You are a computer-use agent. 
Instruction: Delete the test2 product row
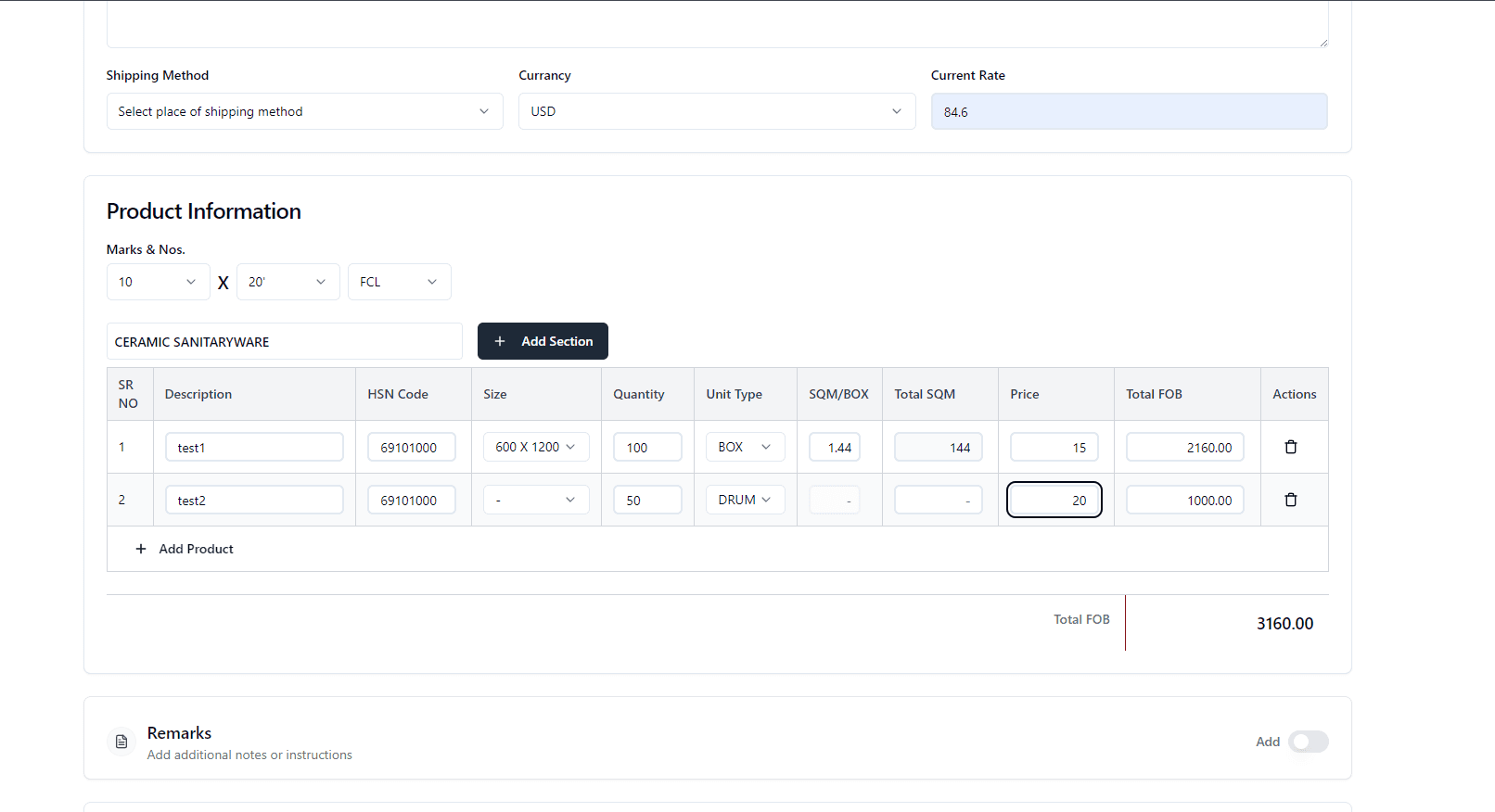point(1290,500)
